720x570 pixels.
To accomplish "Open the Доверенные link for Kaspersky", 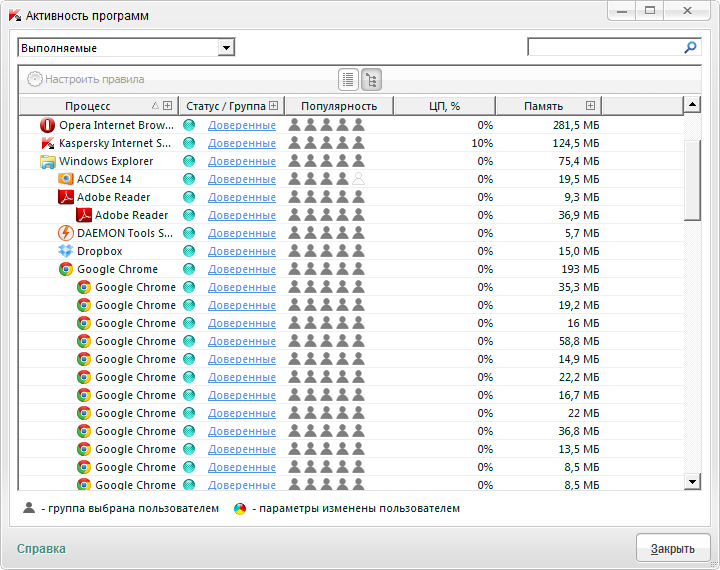I will [242, 143].
